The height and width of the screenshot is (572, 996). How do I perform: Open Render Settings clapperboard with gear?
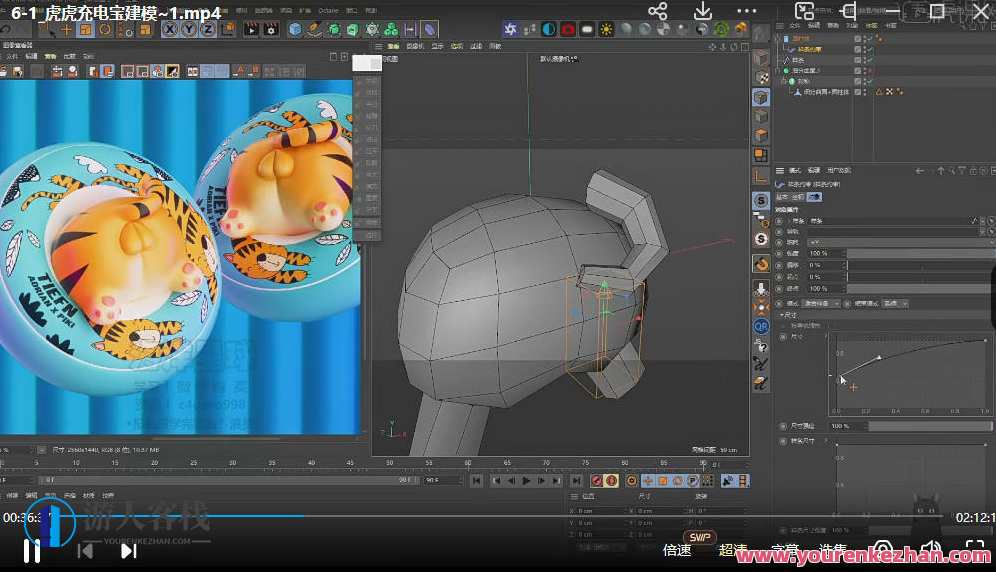pos(271,29)
